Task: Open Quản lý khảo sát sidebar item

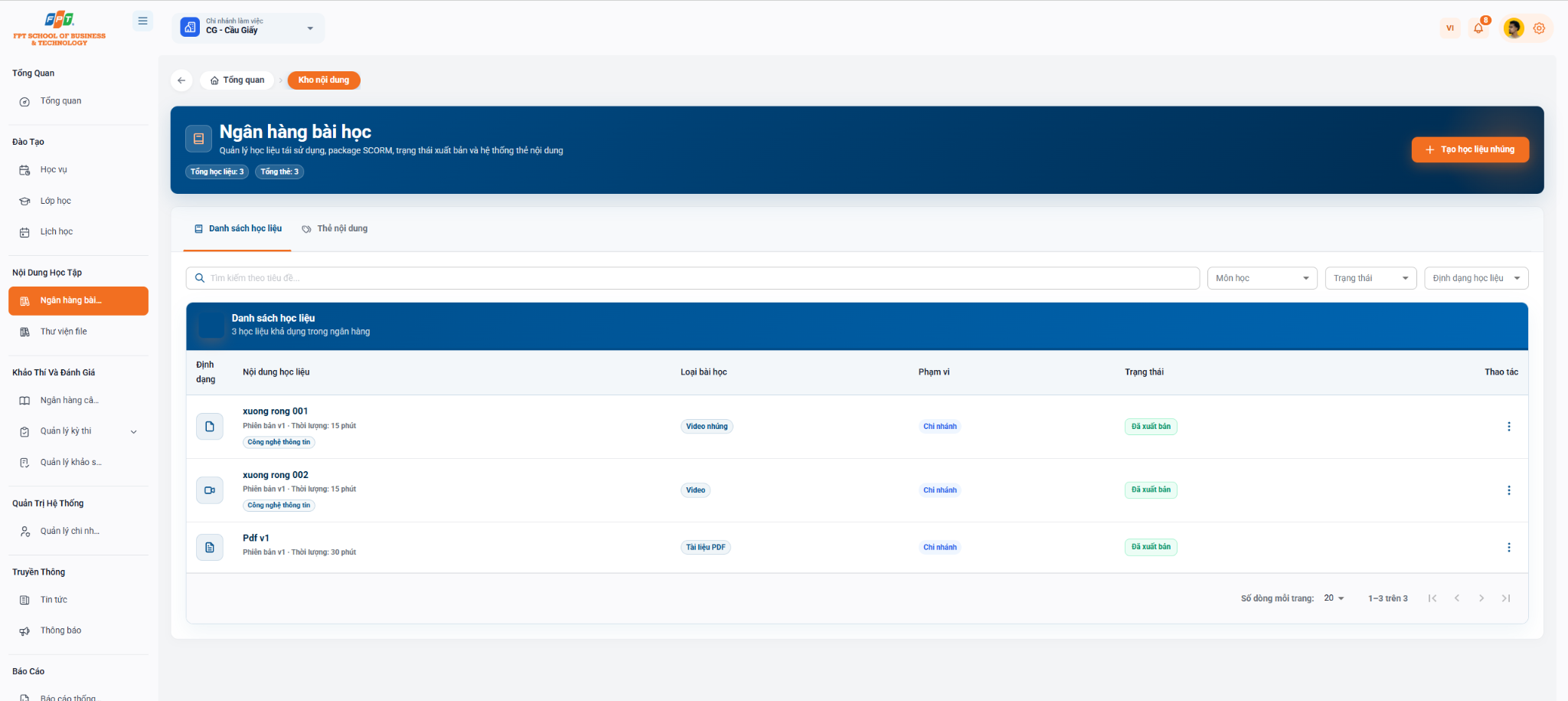Action: click(x=78, y=463)
